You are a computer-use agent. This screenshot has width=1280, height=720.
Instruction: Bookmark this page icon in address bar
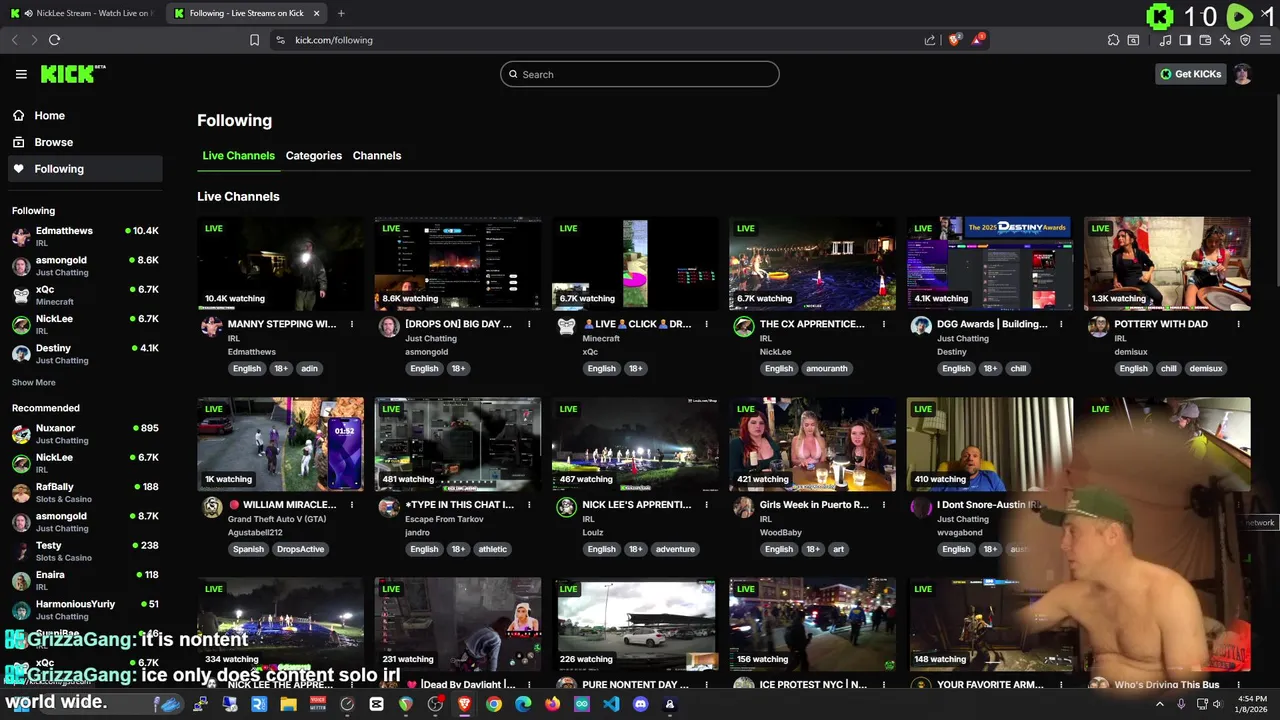coord(254,40)
